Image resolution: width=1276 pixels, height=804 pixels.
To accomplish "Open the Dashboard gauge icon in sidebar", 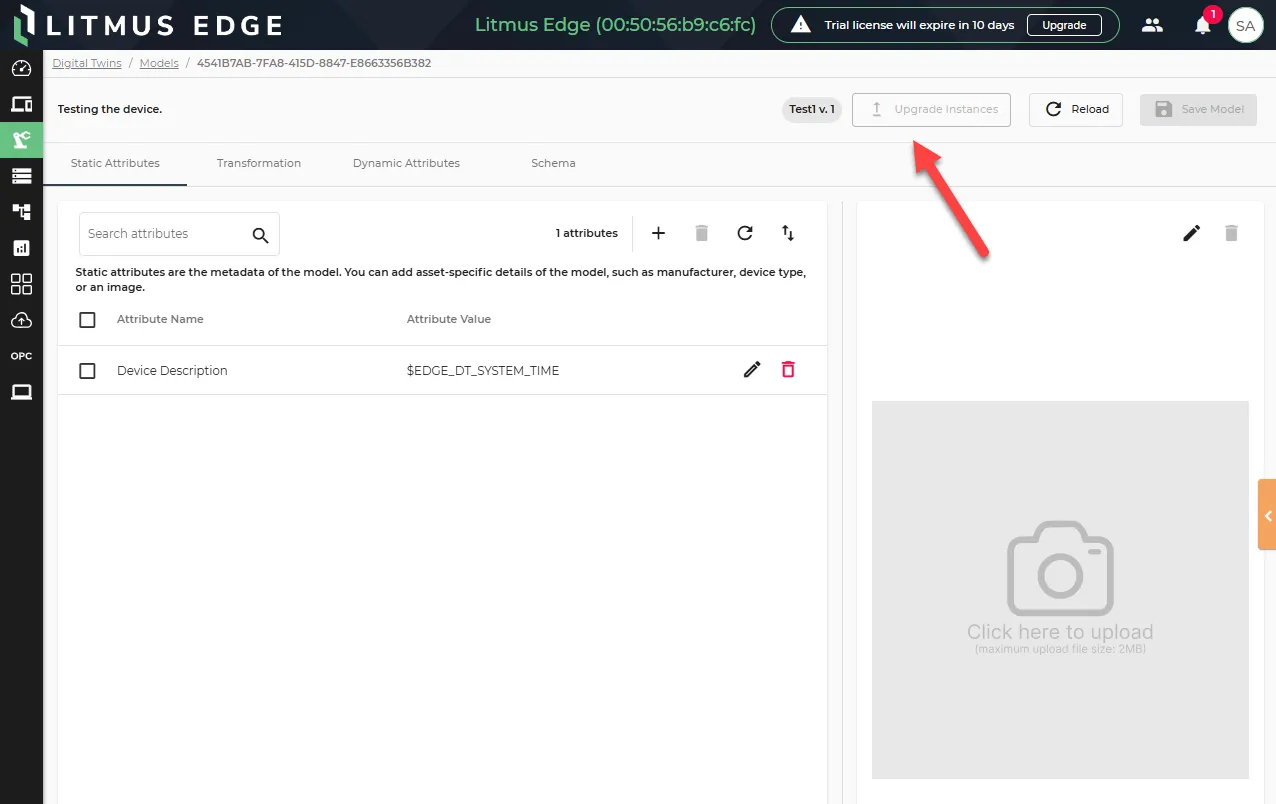I will pyautogui.click(x=21, y=69).
